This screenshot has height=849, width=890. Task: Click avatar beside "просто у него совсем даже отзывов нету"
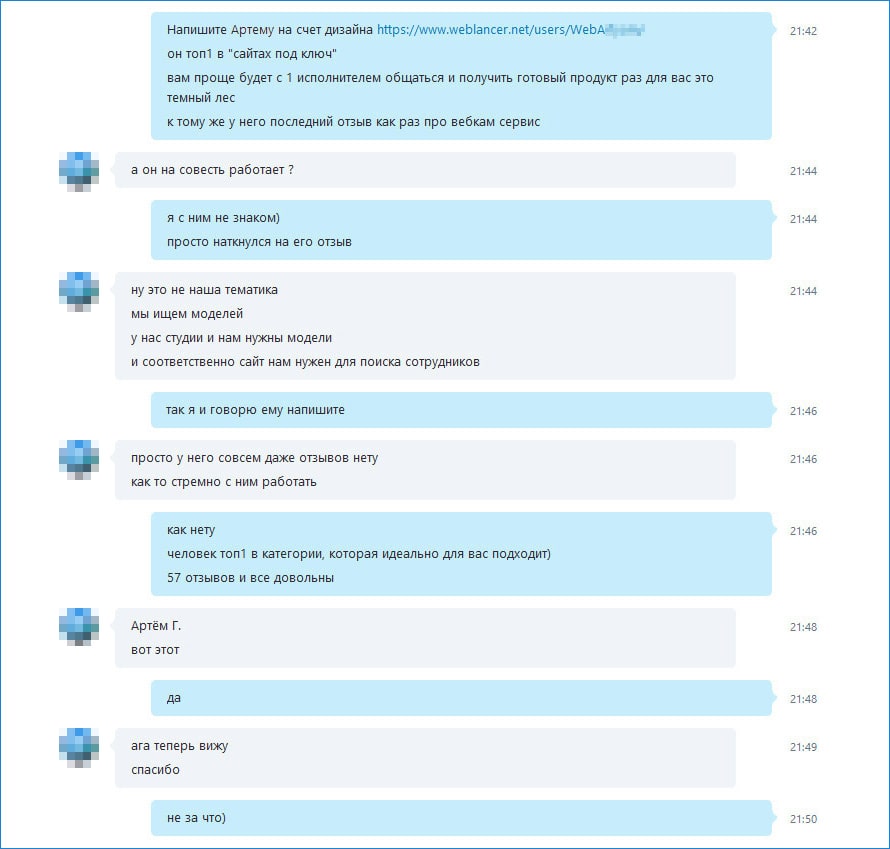[x=79, y=460]
